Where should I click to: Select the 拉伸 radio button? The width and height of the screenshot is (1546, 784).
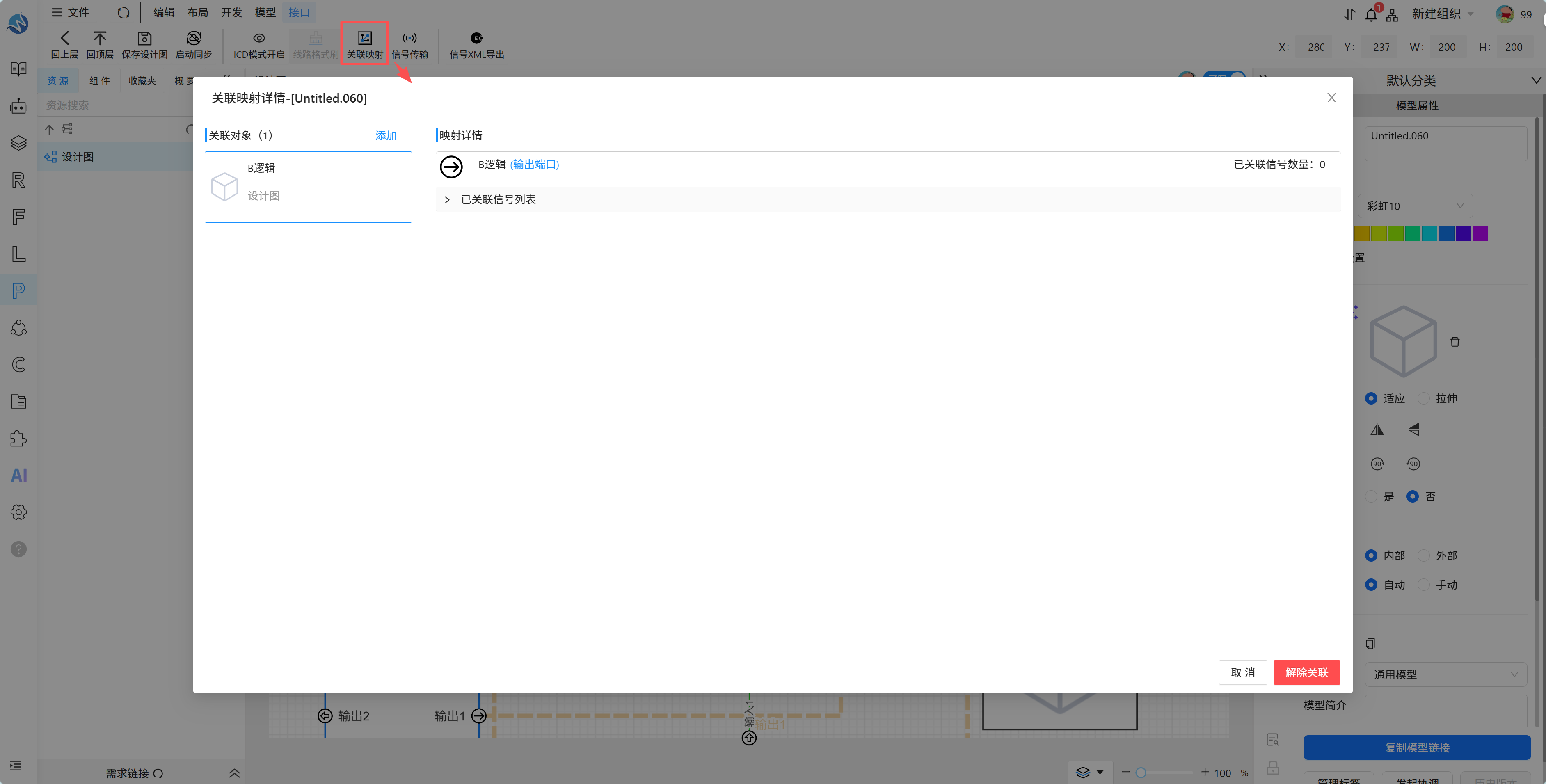coord(1423,398)
